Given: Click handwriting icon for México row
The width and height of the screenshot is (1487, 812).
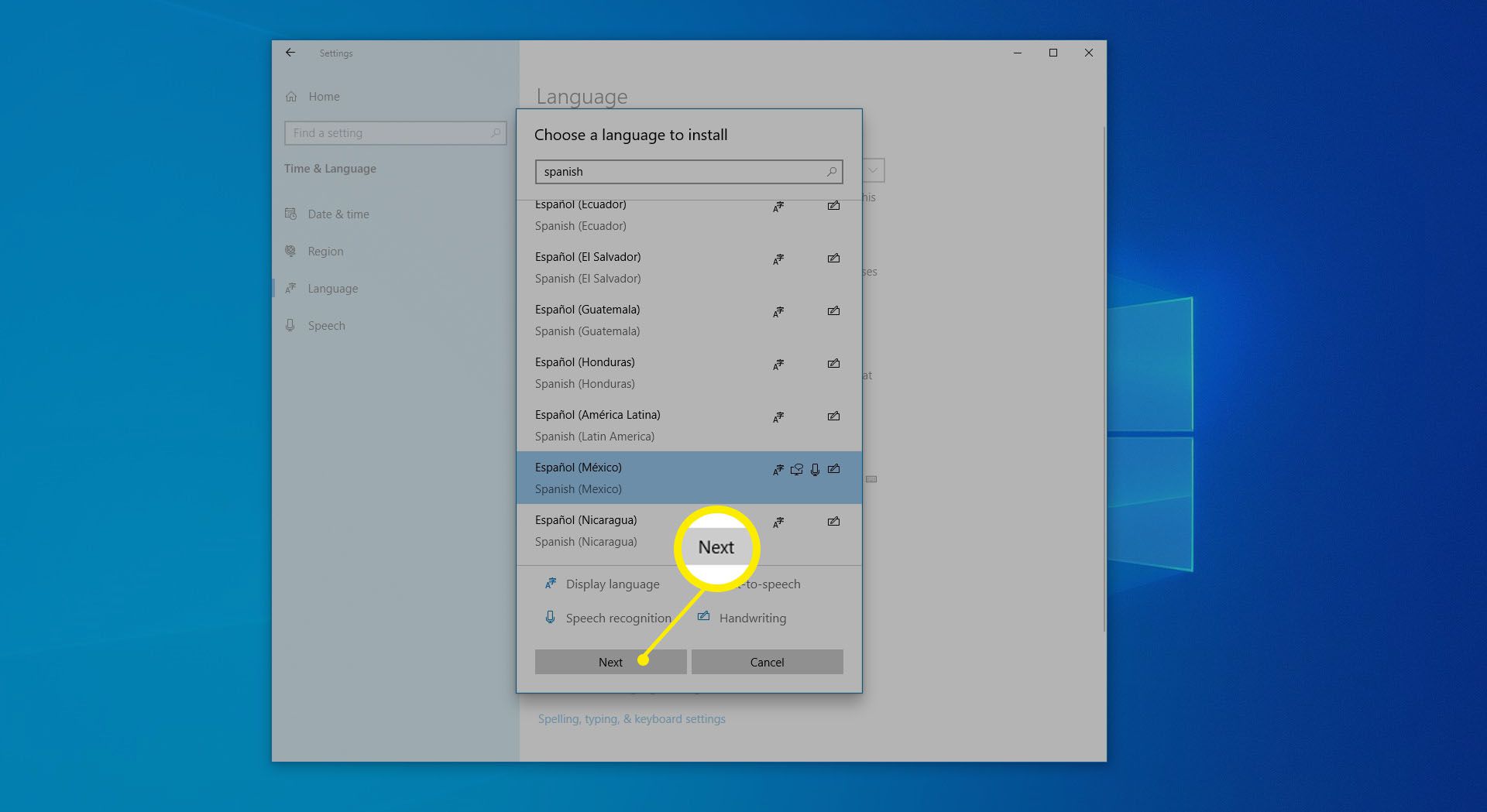Looking at the screenshot, I should click(x=833, y=469).
